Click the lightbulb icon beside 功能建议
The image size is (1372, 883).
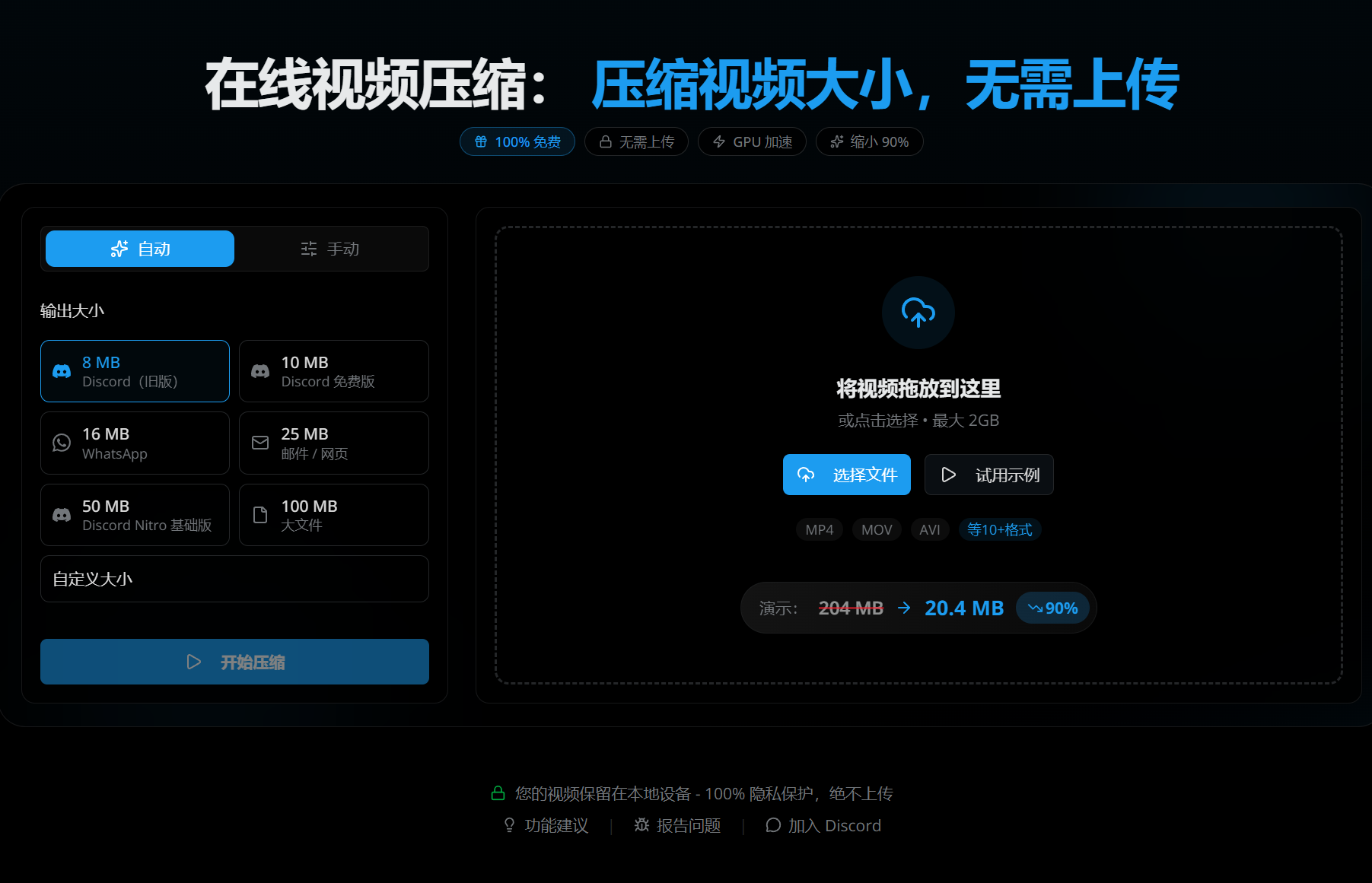(x=509, y=825)
